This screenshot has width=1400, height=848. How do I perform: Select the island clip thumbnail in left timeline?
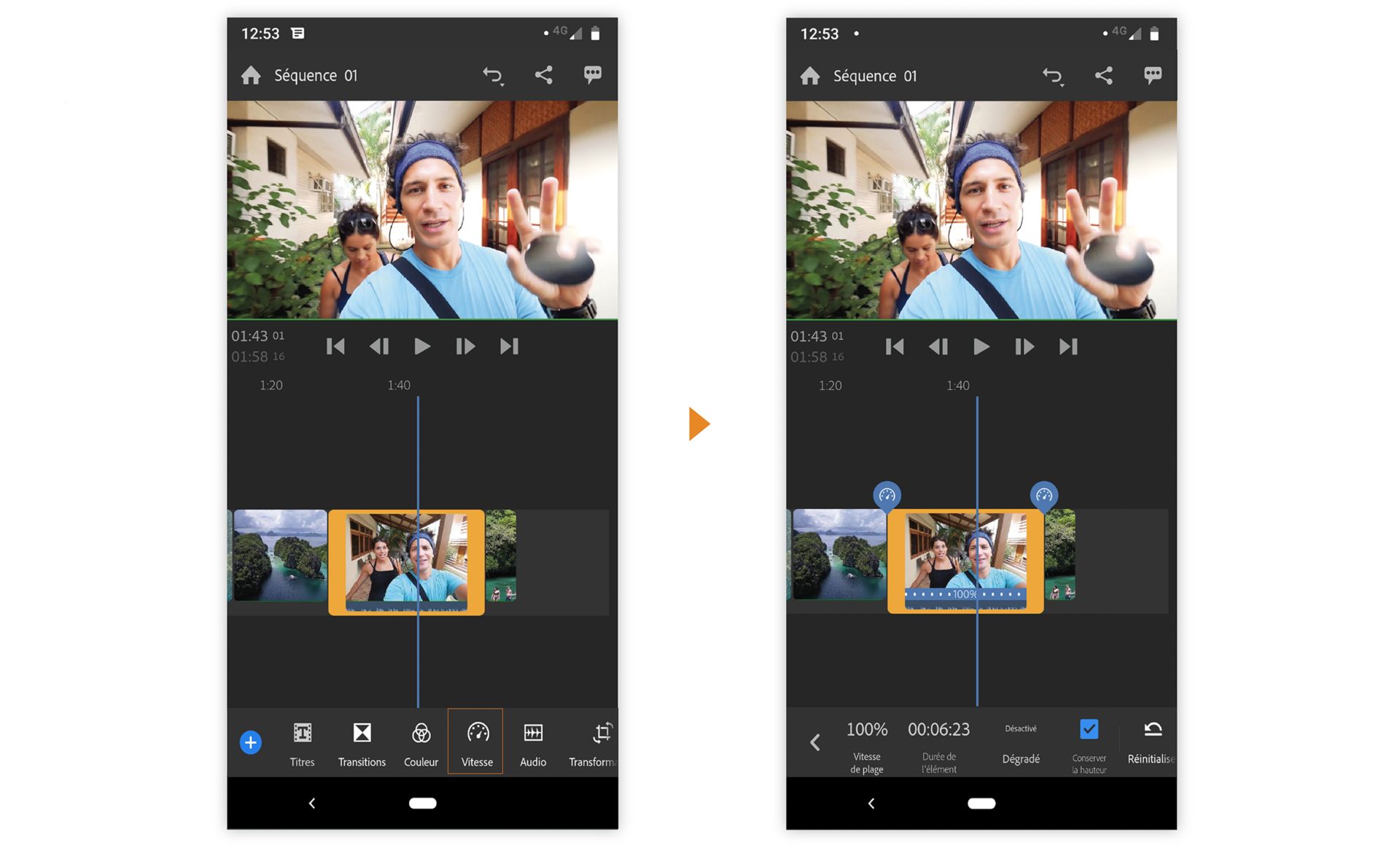point(280,555)
